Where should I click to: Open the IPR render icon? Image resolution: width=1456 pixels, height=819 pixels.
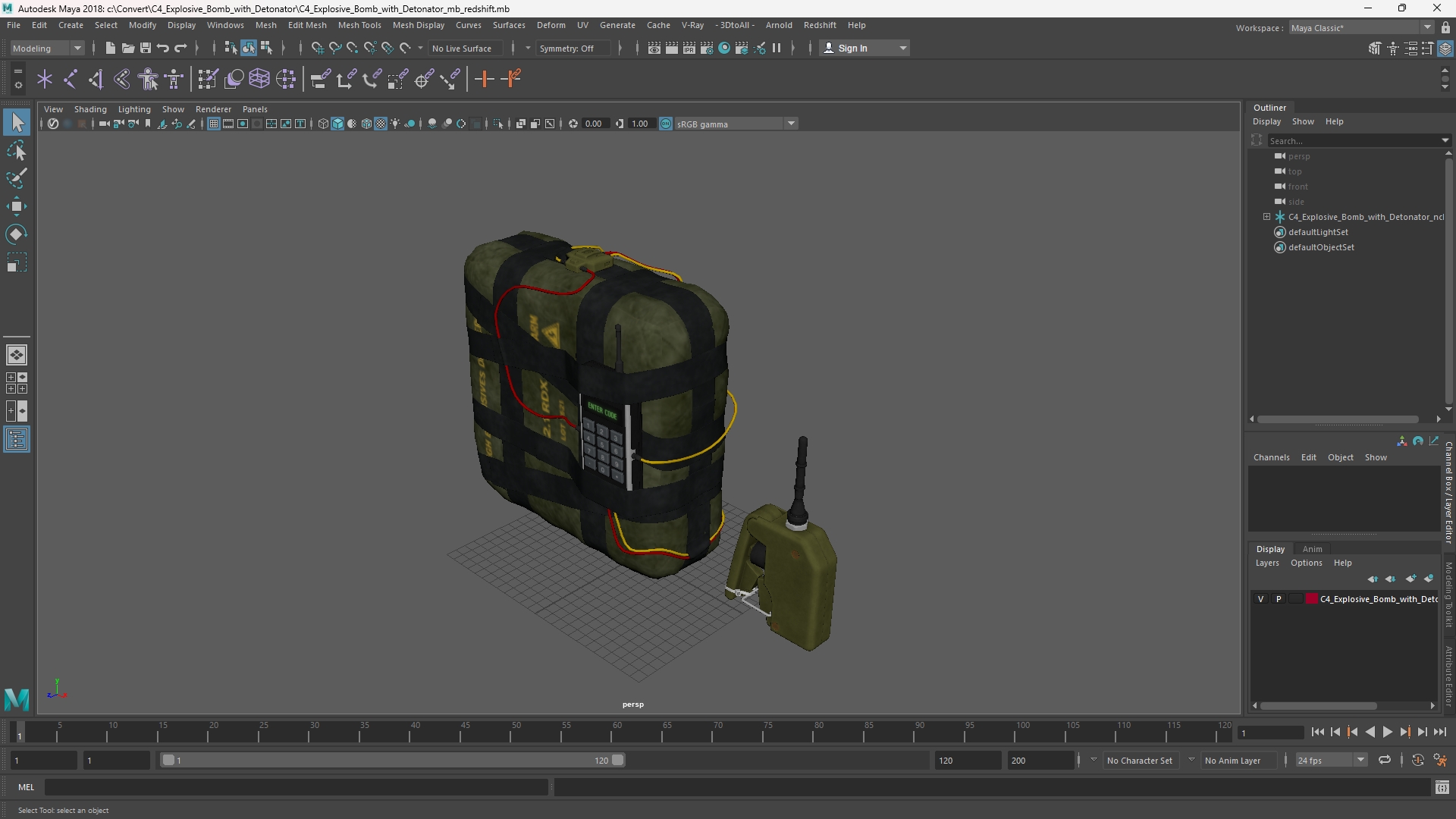coord(689,48)
